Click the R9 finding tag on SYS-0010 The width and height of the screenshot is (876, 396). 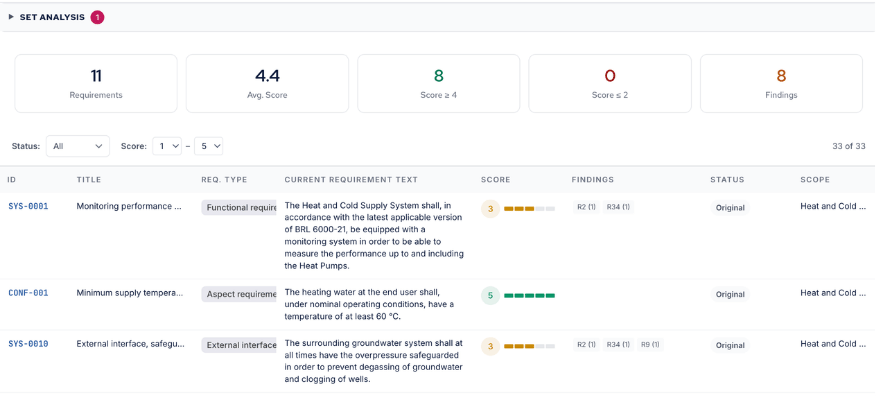tap(650, 345)
